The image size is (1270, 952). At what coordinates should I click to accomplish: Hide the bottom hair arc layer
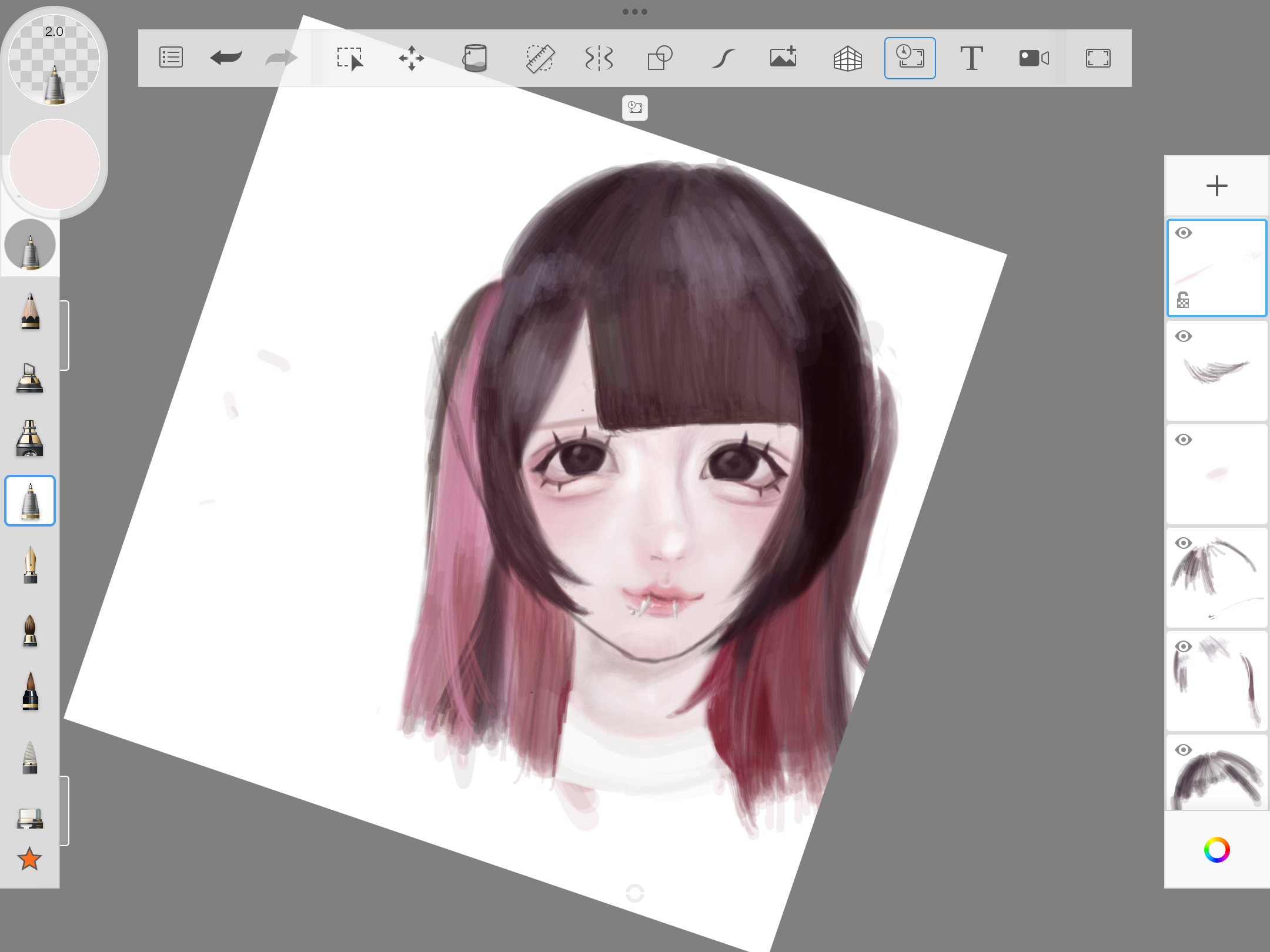click(1184, 750)
